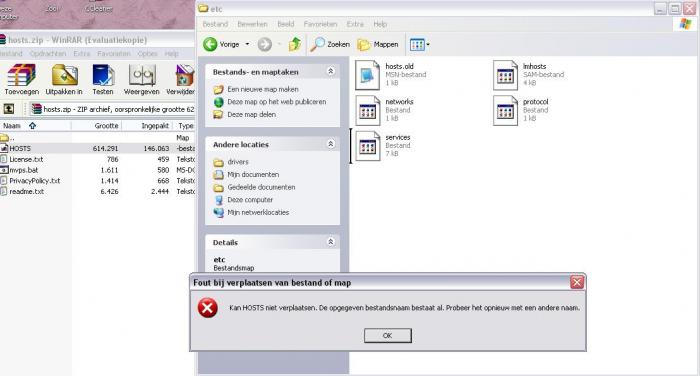Viewport: 700px width, 376px height.
Task: Collapse the Bestands- en maptaken panel
Action: pyautogui.click(x=331, y=71)
